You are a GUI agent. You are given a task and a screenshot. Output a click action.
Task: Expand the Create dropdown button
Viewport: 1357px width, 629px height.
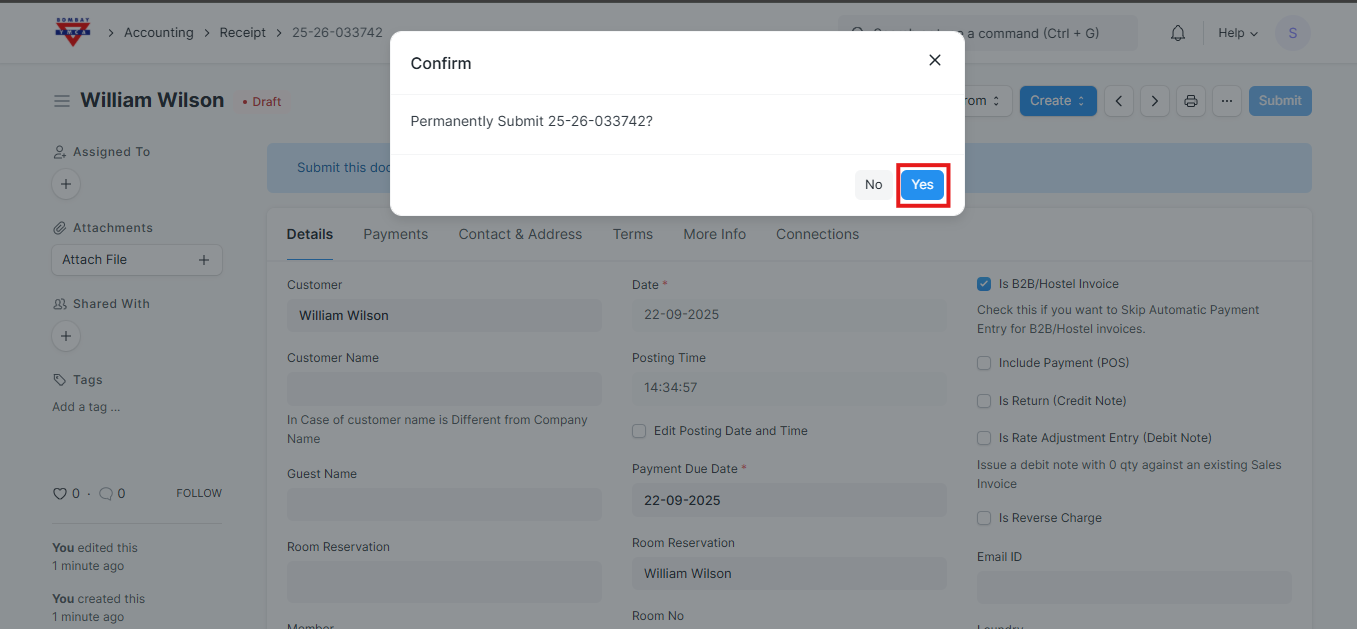(x=1057, y=101)
